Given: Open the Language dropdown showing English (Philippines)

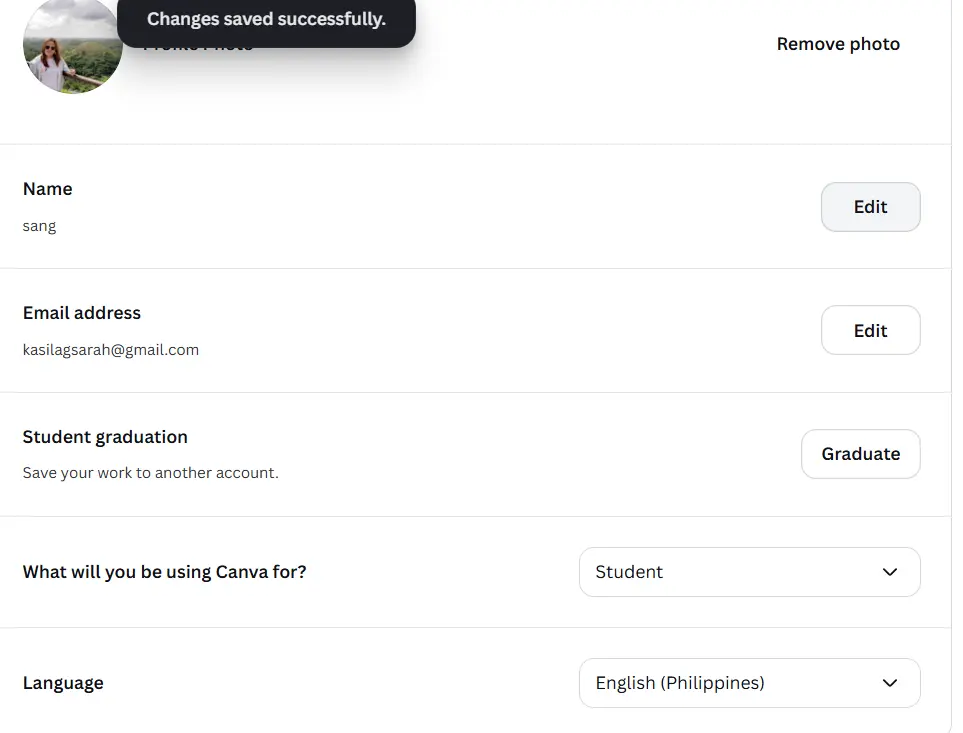Looking at the screenshot, I should 749,683.
